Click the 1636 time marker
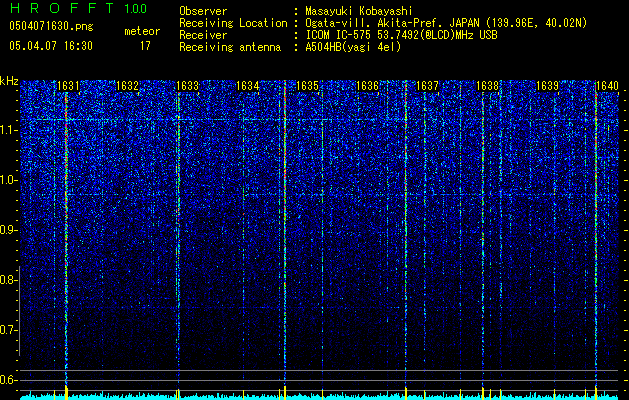 (367, 86)
